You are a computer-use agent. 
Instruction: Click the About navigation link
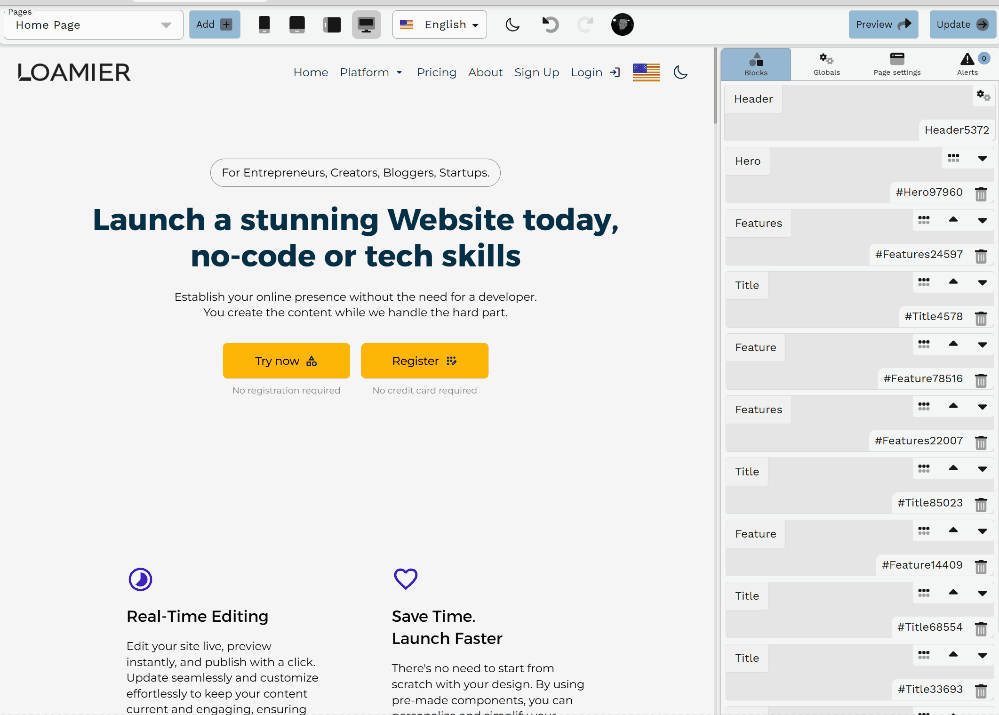click(485, 72)
